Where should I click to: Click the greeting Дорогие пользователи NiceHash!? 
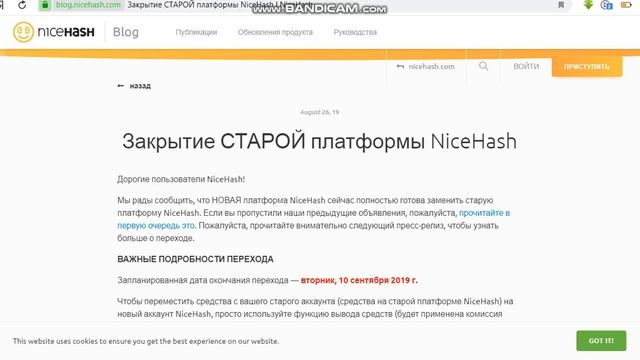181,179
